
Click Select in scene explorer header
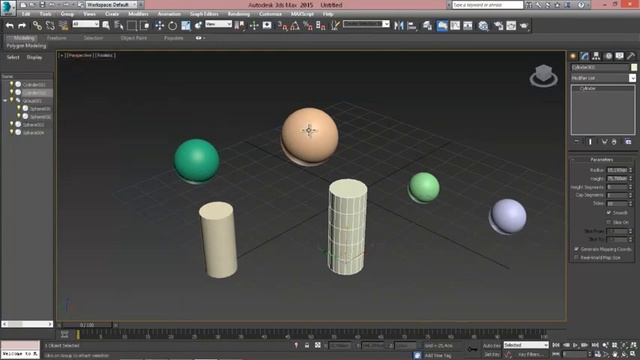pos(13,57)
